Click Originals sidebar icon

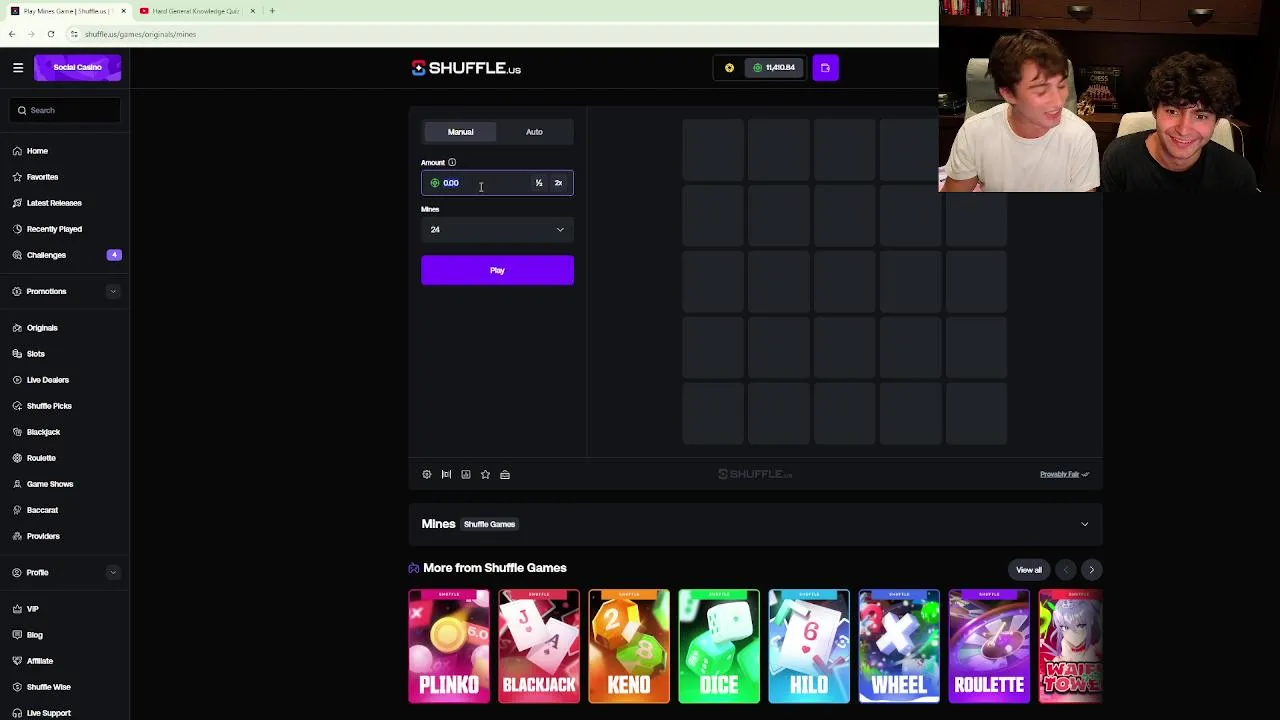point(18,328)
